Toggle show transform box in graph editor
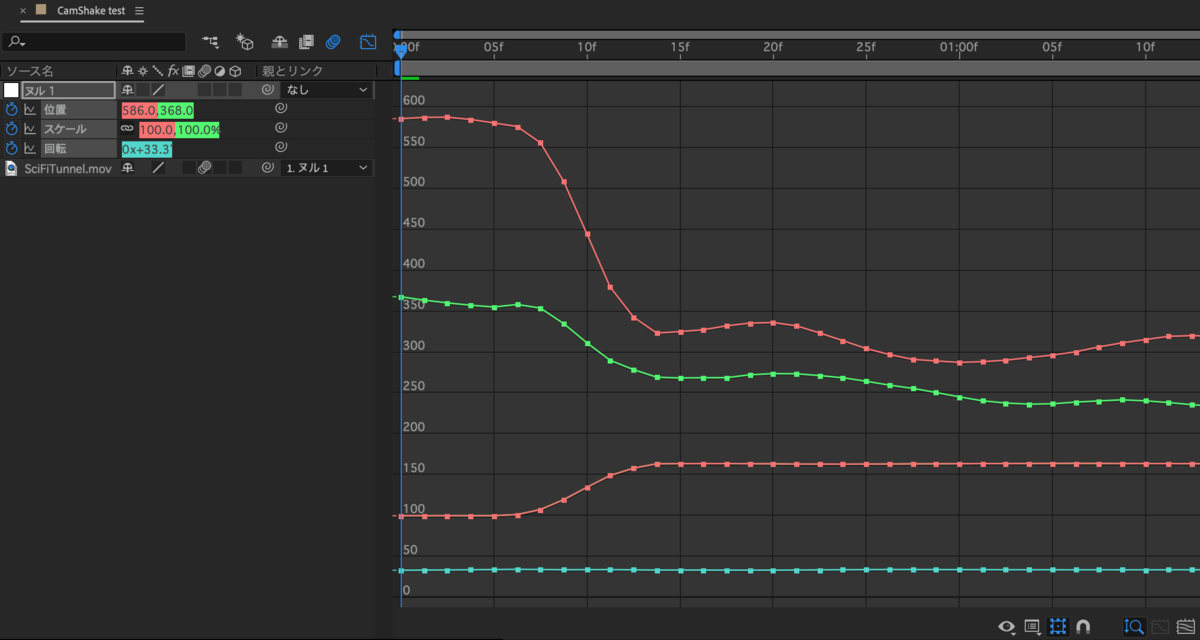1200x640 pixels. click(1058, 627)
